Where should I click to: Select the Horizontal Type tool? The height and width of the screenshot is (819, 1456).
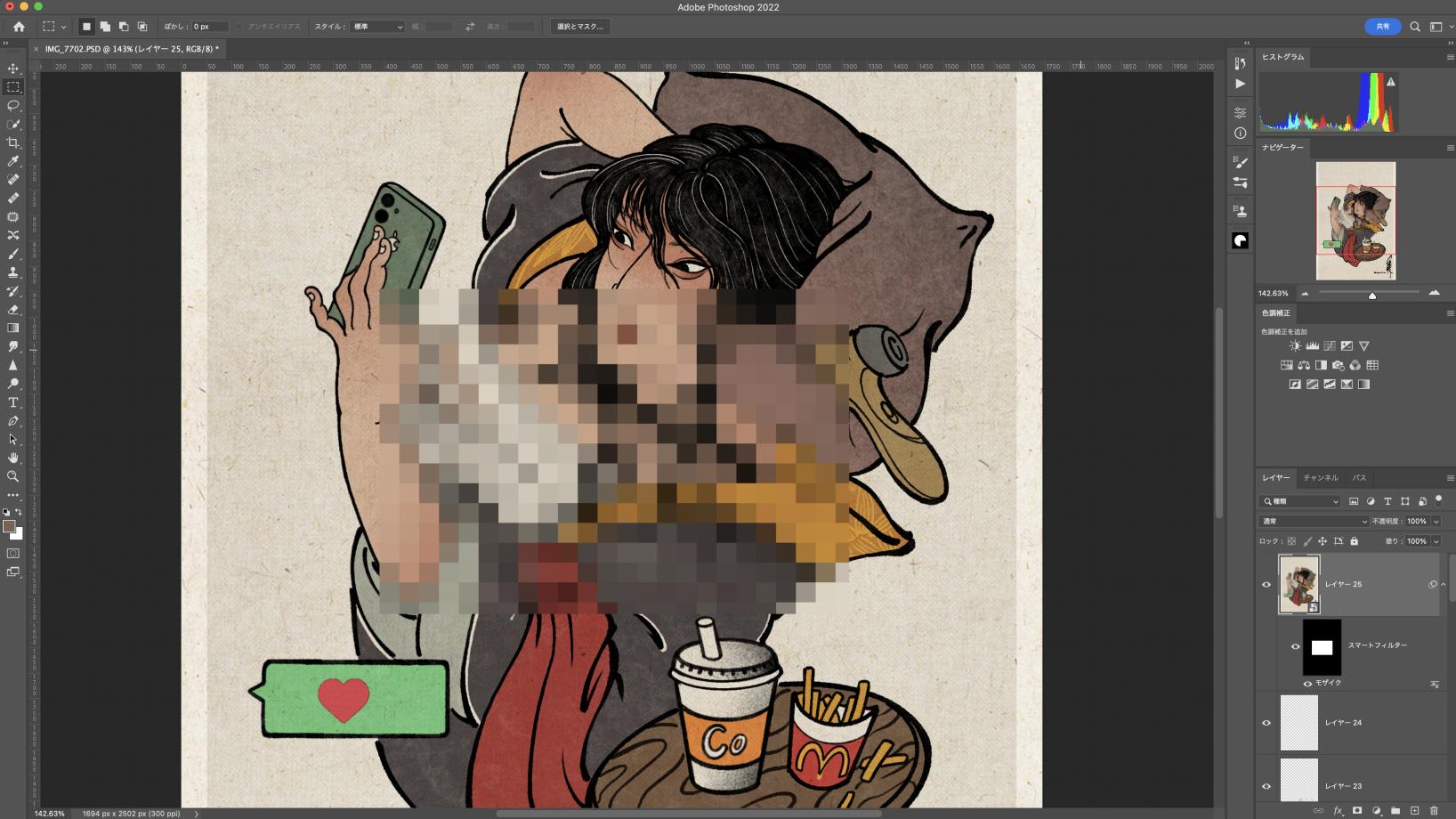(x=13, y=402)
